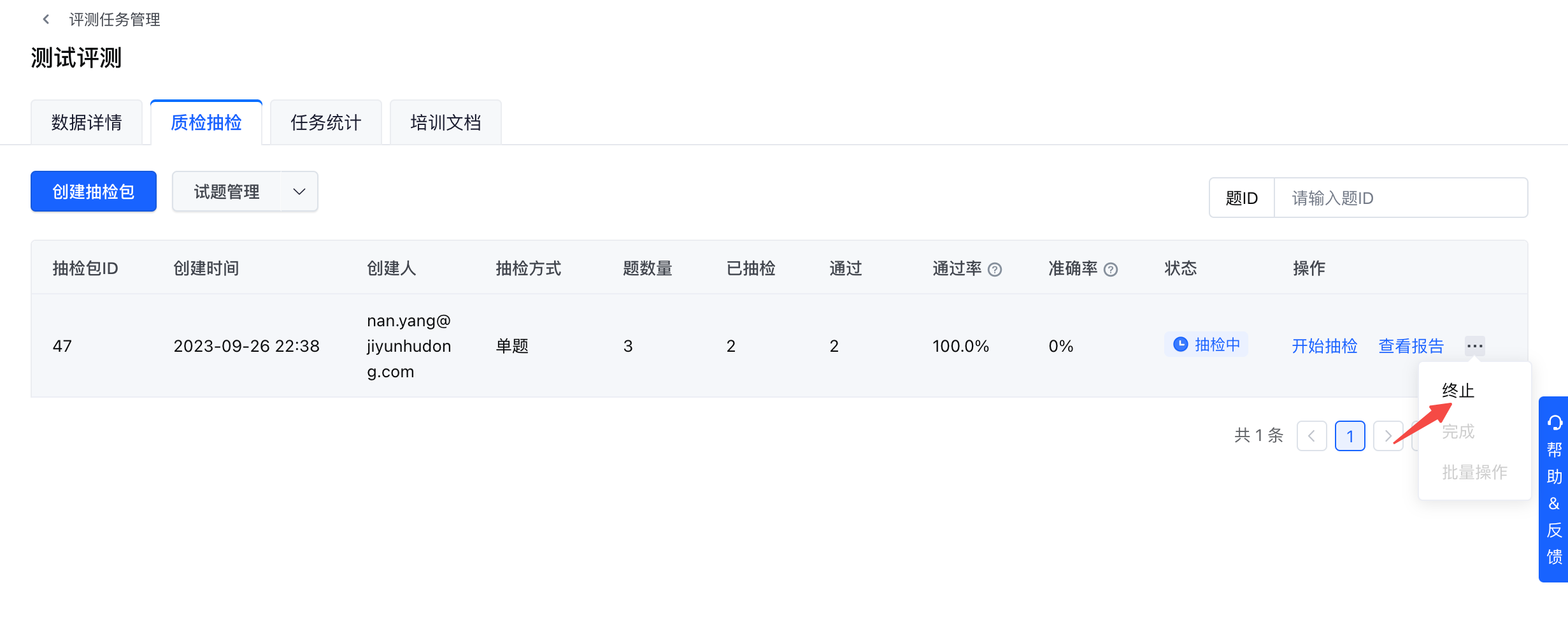Open the 题ID search type selector
Image resolution: width=1568 pixels, height=636 pixels.
[1241, 198]
